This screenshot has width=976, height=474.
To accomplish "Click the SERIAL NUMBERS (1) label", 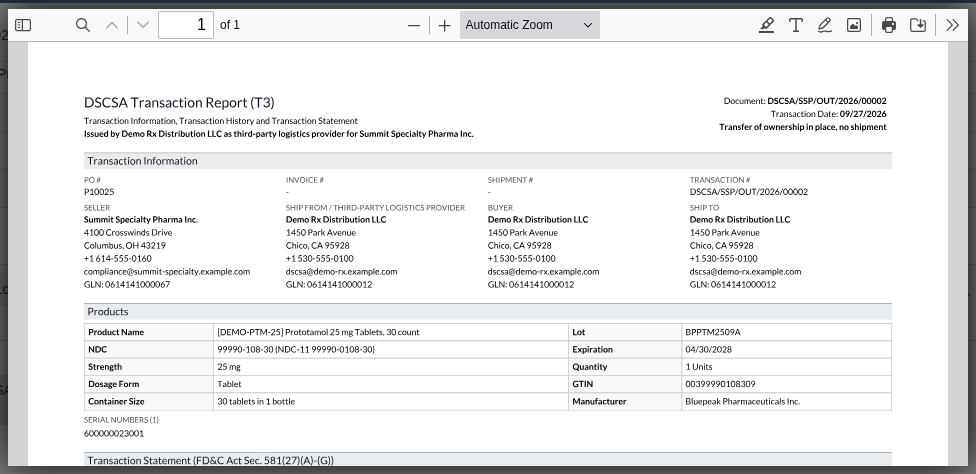I will click(121, 420).
